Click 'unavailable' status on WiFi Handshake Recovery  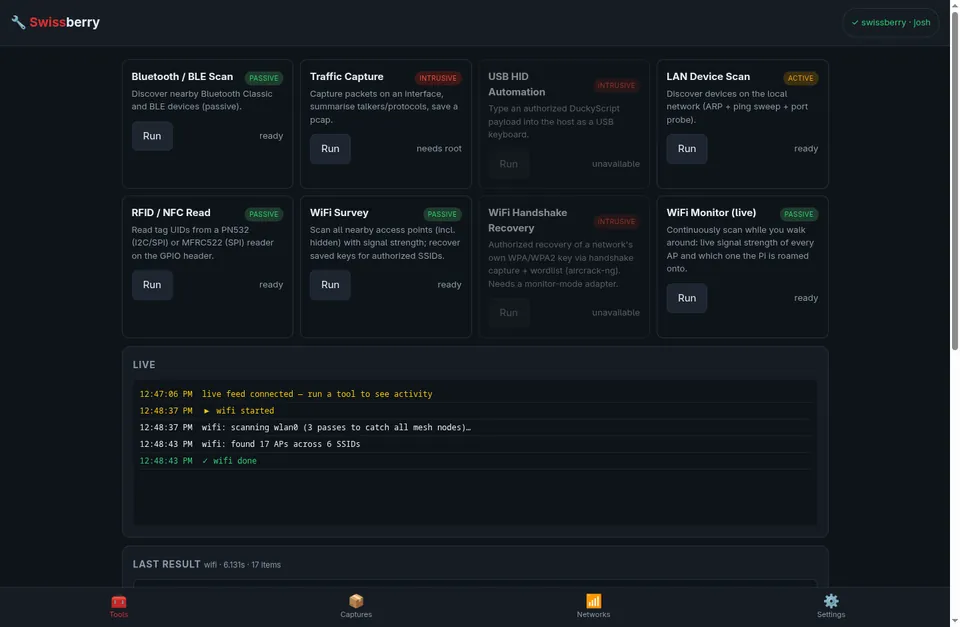pyautogui.click(x=615, y=313)
